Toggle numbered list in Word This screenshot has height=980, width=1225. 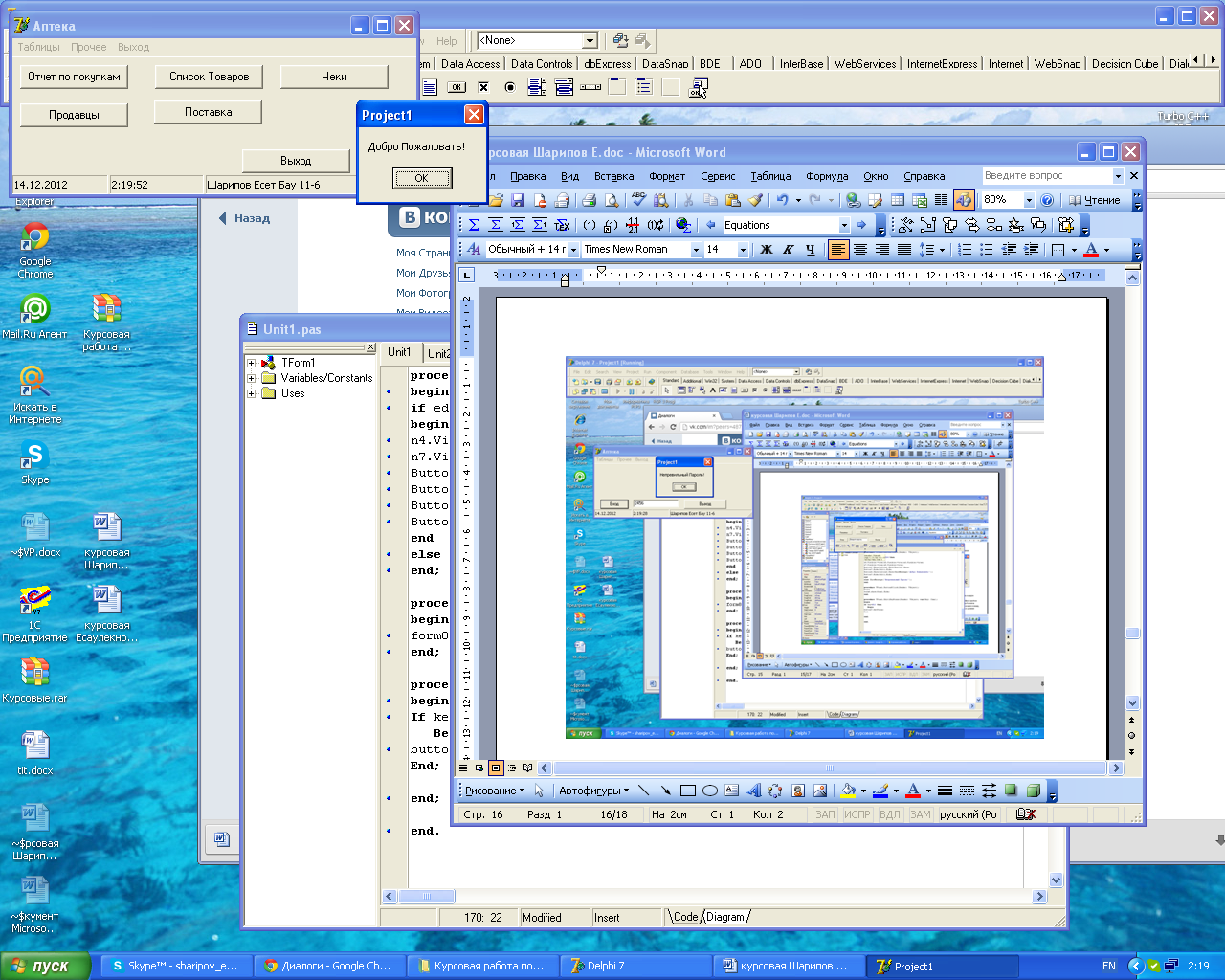pyautogui.click(x=965, y=249)
